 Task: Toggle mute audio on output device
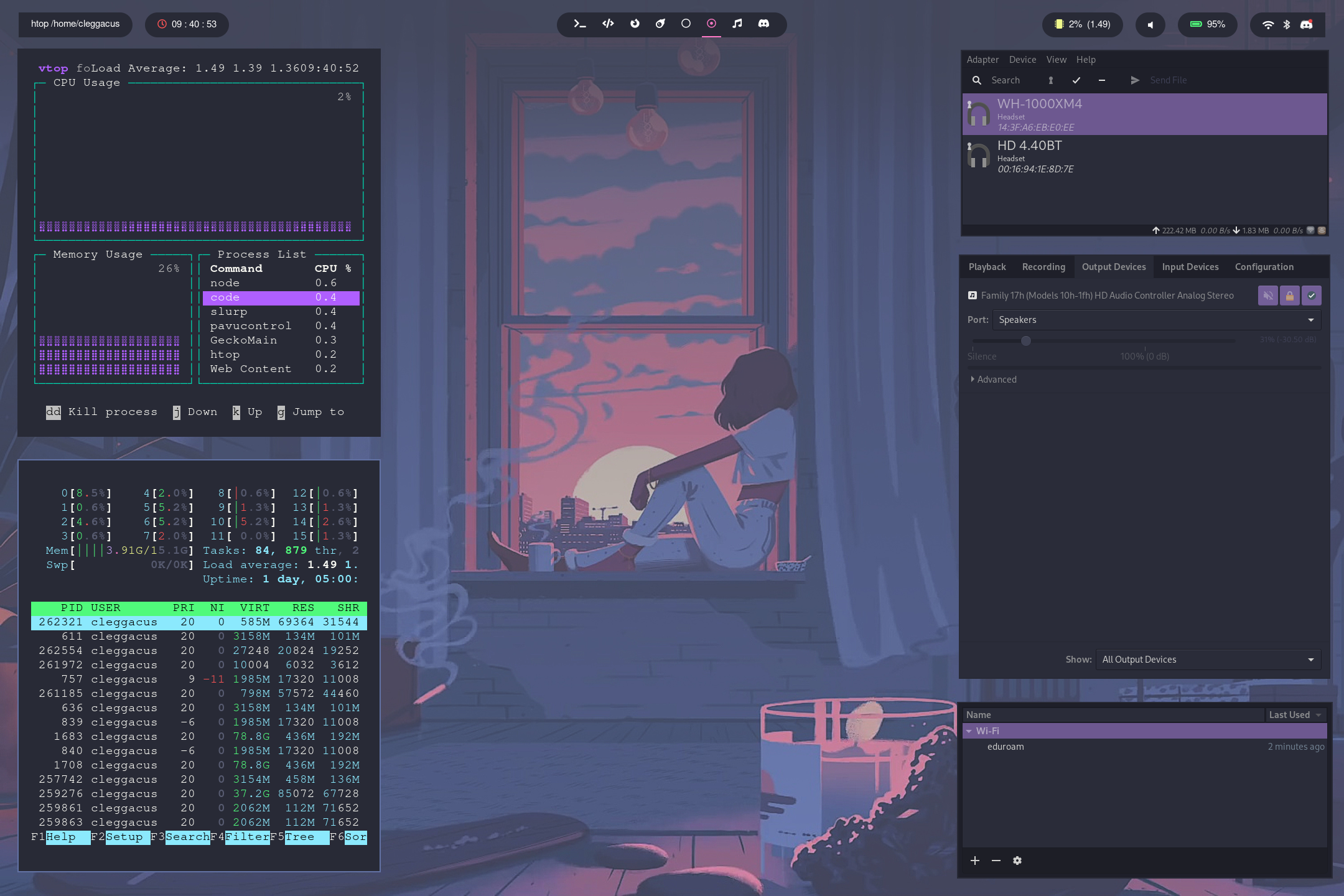coord(1267,296)
